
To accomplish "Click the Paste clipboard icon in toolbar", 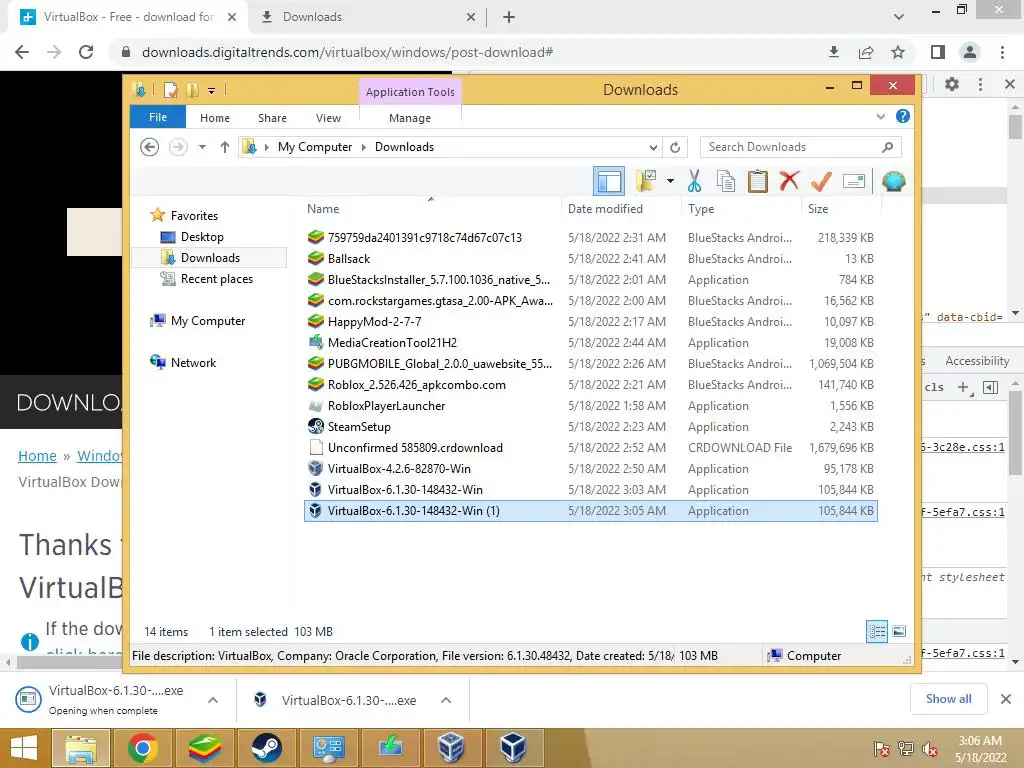I will coord(758,181).
